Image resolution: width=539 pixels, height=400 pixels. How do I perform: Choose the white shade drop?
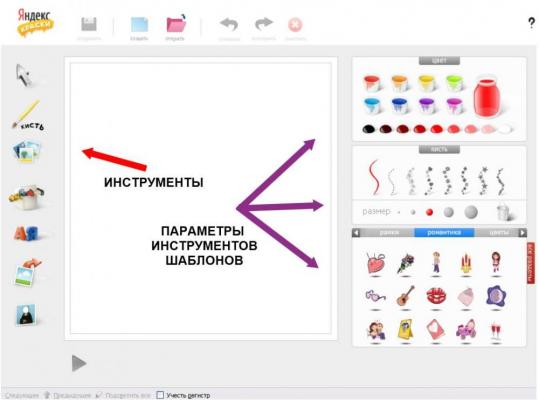505,129
